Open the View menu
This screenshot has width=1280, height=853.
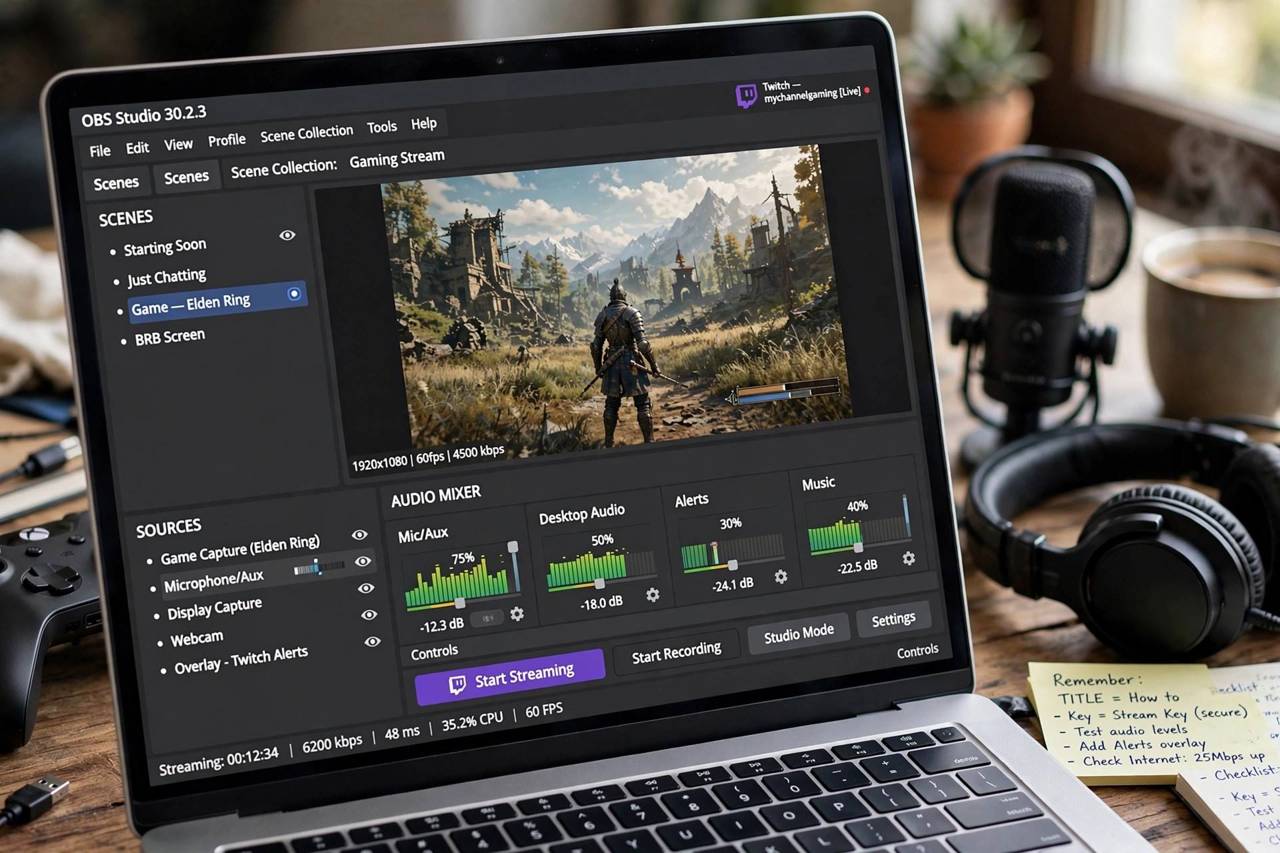point(178,144)
